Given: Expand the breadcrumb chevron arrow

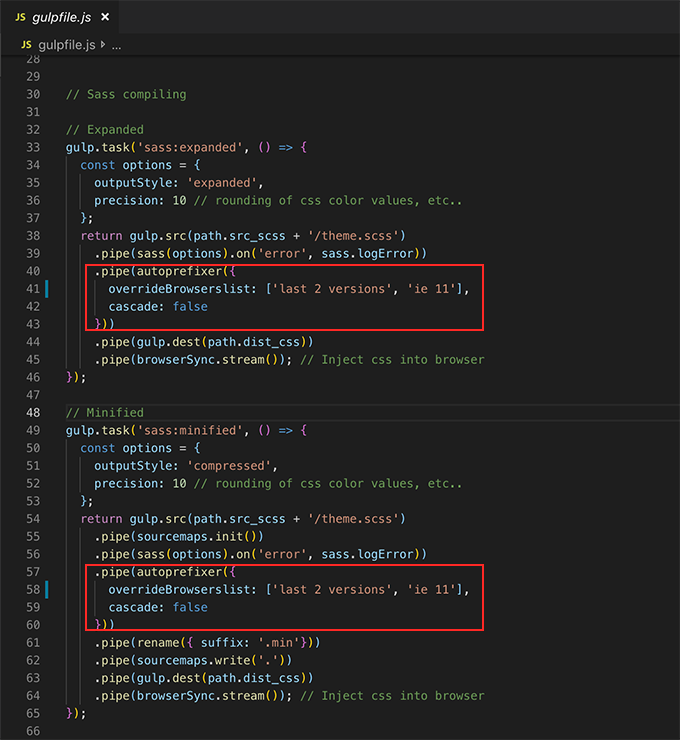Looking at the screenshot, I should pyautogui.click(x=103, y=45).
